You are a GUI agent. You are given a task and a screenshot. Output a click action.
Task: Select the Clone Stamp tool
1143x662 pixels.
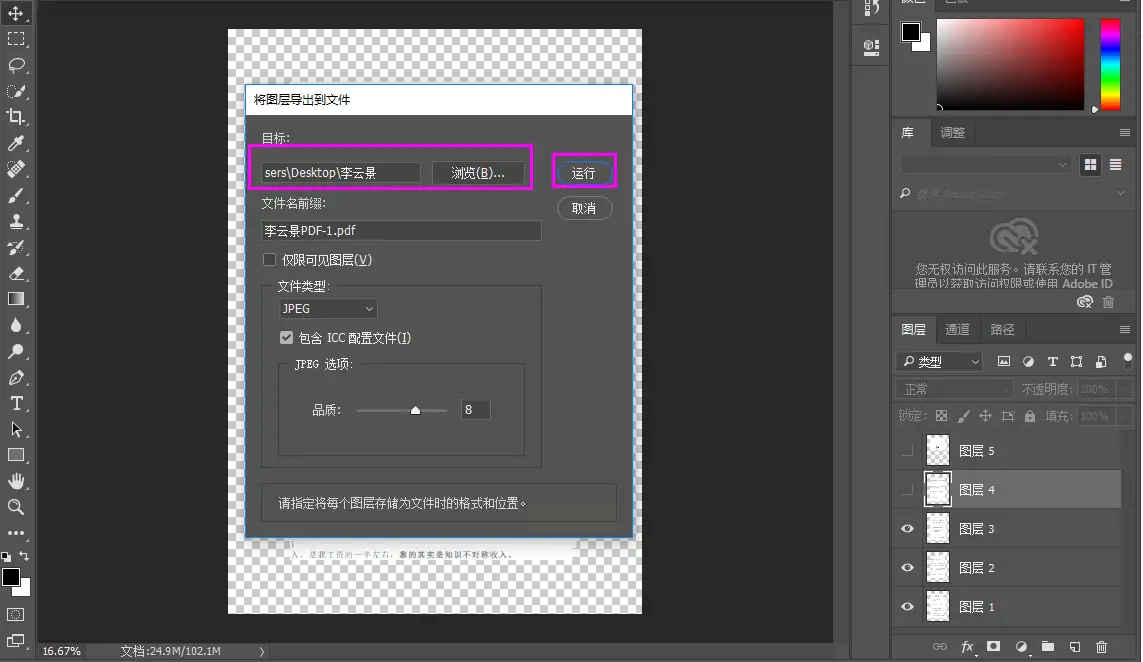click(16, 221)
